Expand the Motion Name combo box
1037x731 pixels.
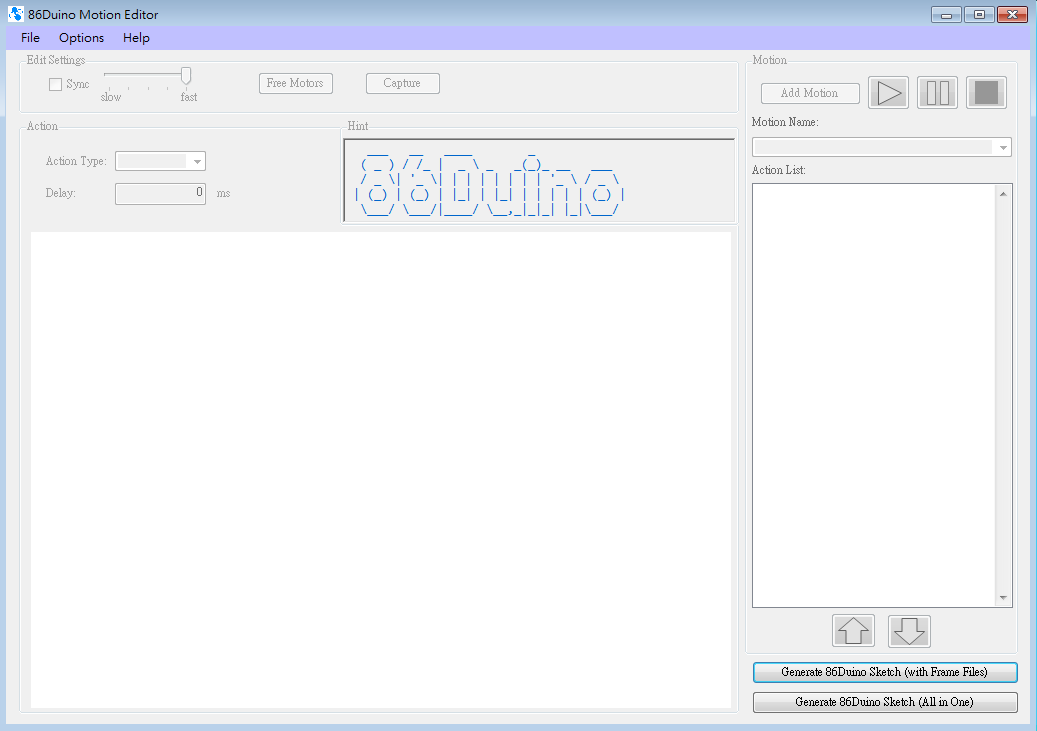tap(882, 147)
